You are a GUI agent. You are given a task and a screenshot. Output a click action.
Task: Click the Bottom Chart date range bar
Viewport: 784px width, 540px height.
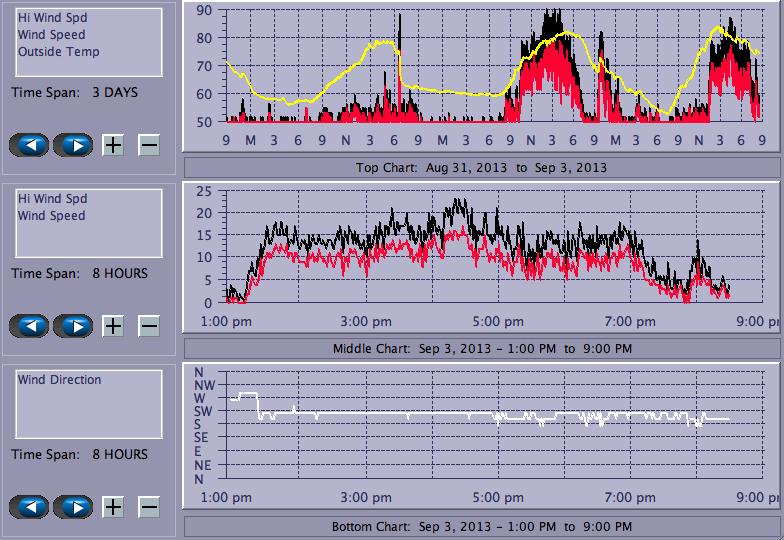[x=481, y=526]
